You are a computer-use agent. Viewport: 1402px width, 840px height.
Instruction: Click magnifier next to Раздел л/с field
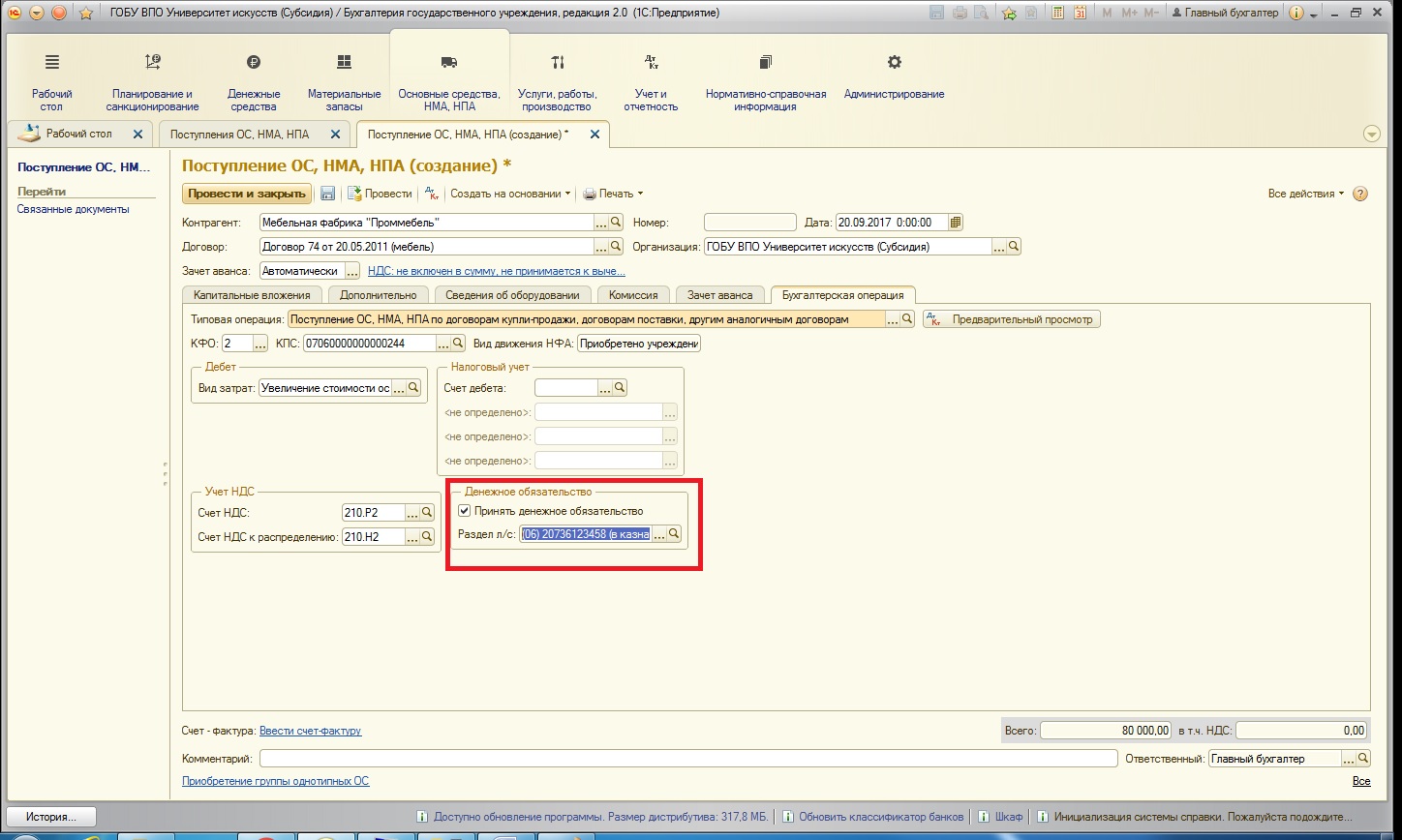[x=675, y=534]
